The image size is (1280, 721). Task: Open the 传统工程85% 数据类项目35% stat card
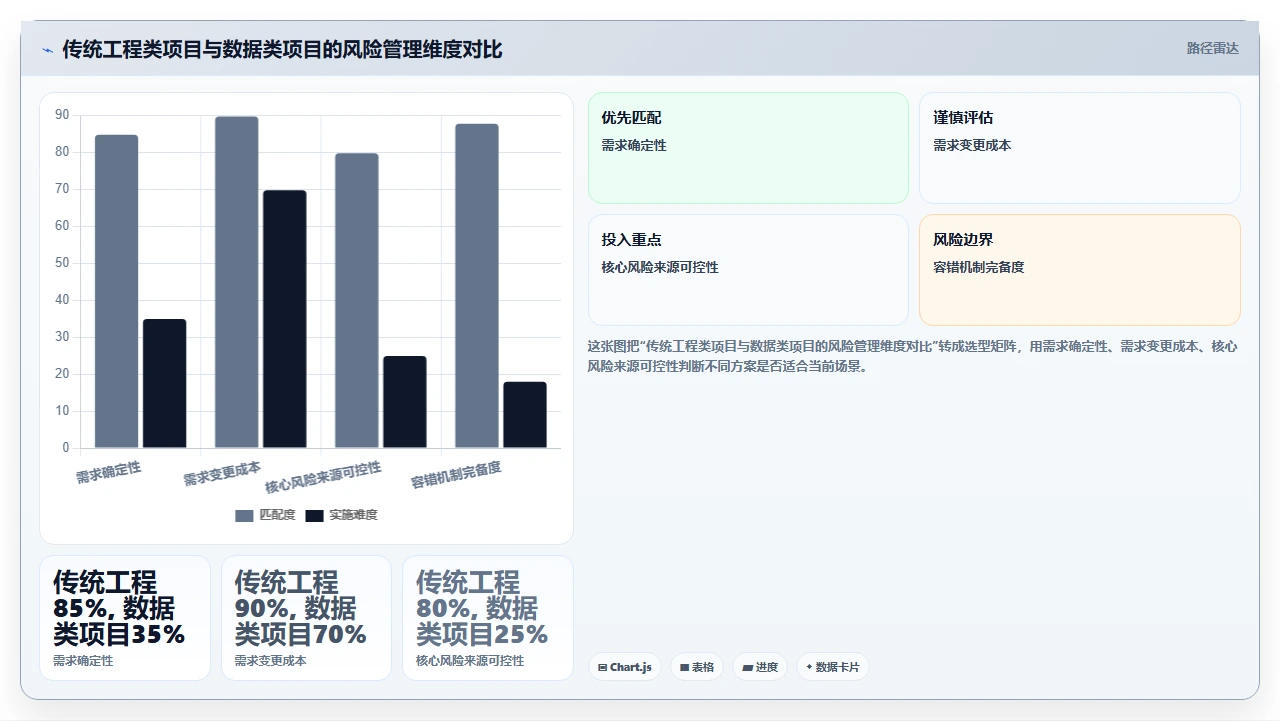click(125, 618)
